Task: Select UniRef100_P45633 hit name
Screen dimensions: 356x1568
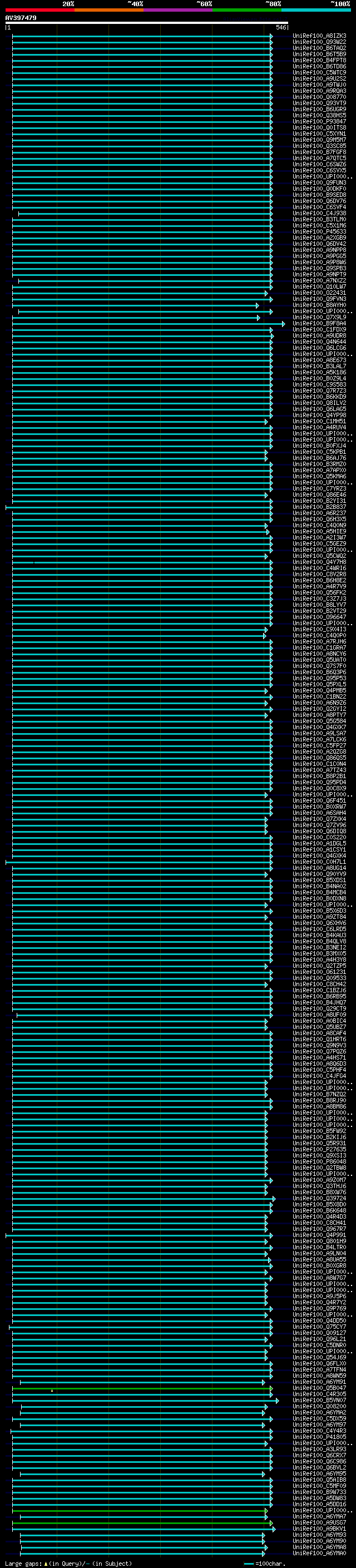Action: pos(319,231)
